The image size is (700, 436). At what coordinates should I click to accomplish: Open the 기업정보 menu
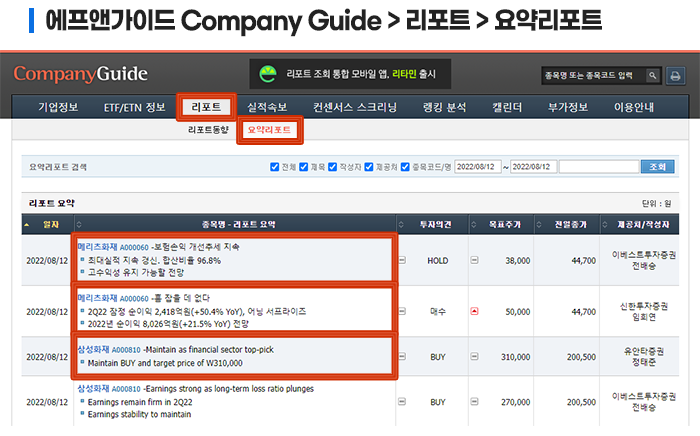(x=57, y=107)
